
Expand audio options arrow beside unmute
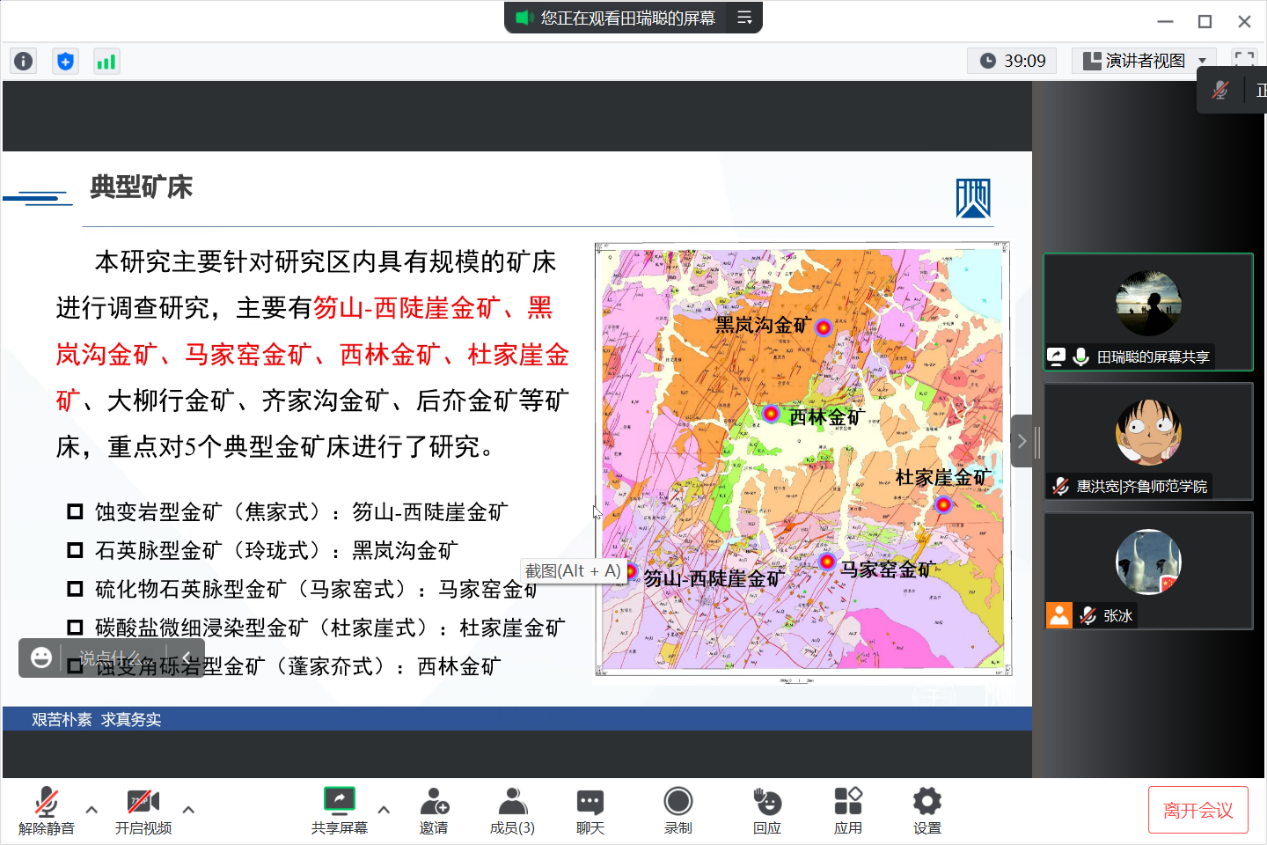(91, 809)
